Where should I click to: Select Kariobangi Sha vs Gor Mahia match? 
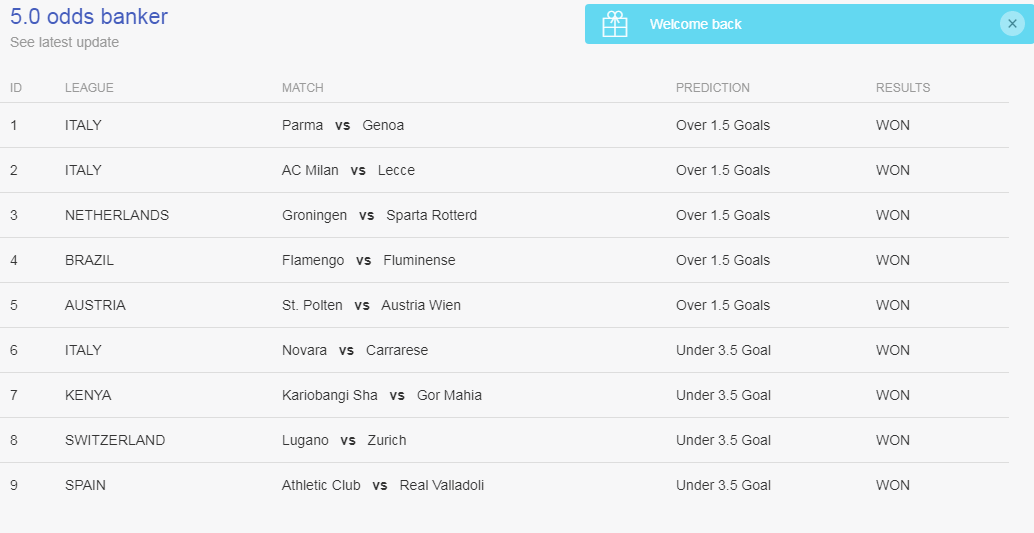tap(382, 395)
